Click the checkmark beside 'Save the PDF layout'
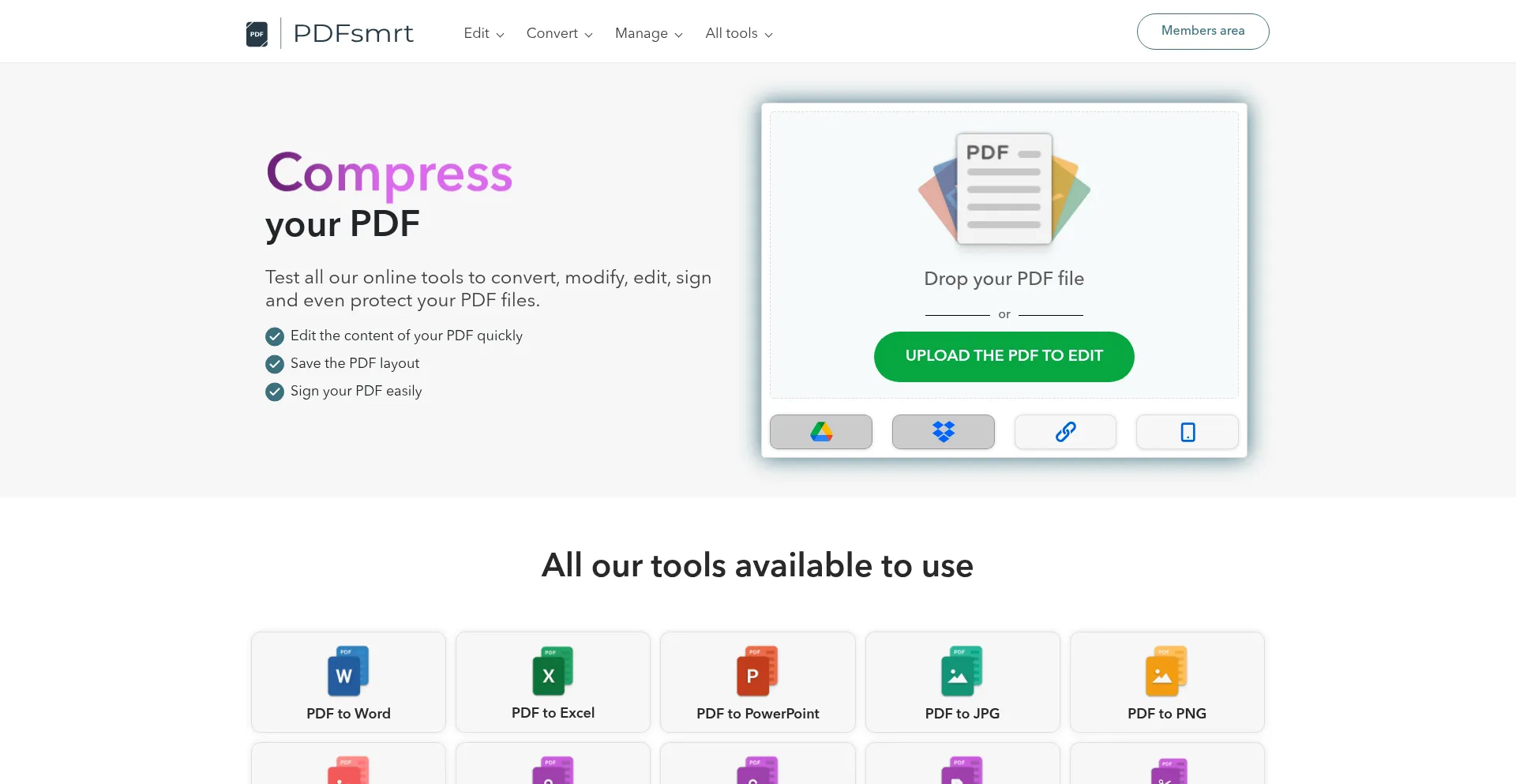Screen dimensions: 1516x784 (275, 364)
